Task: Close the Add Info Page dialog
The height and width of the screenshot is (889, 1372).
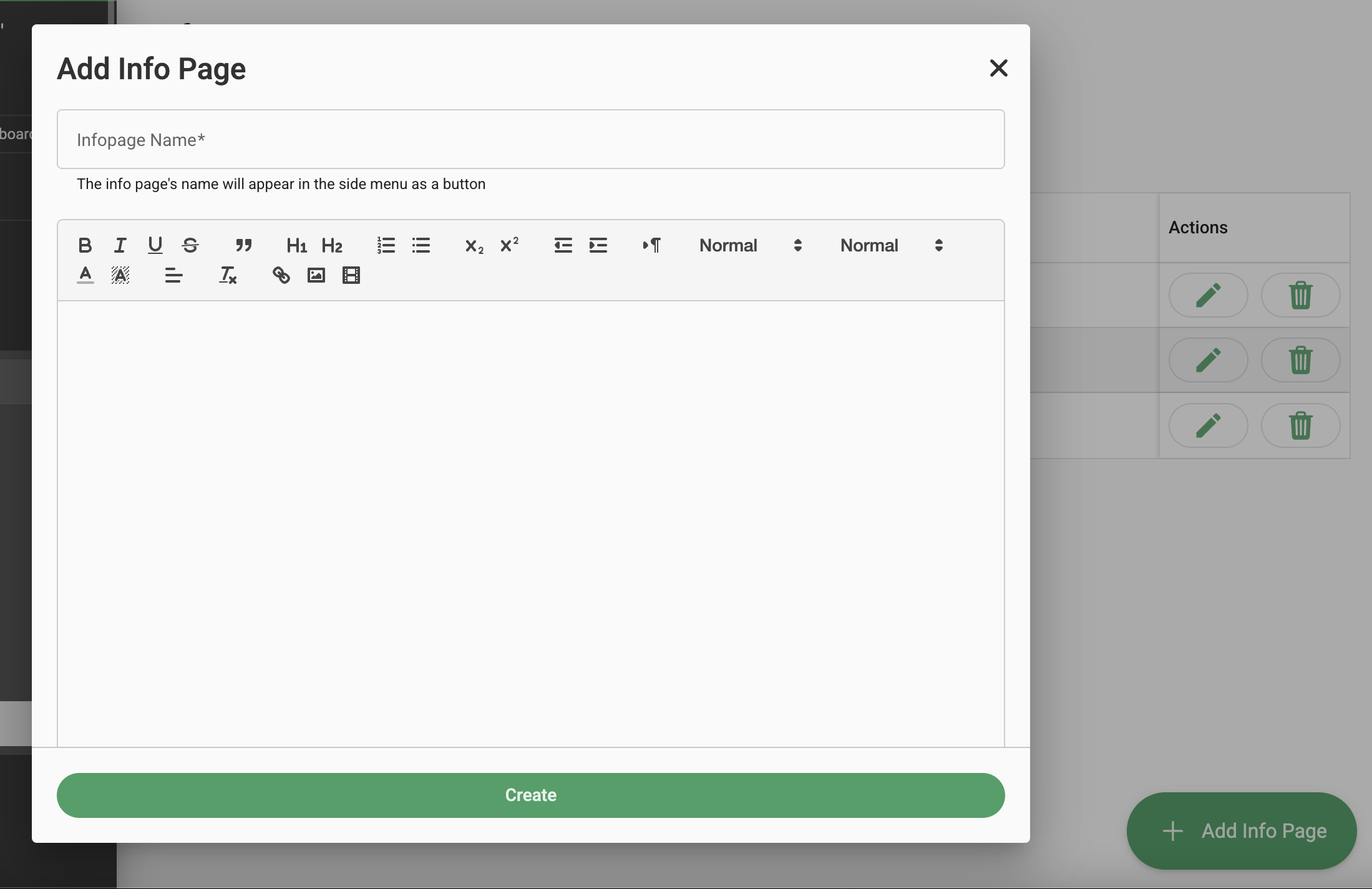Action: [998, 68]
